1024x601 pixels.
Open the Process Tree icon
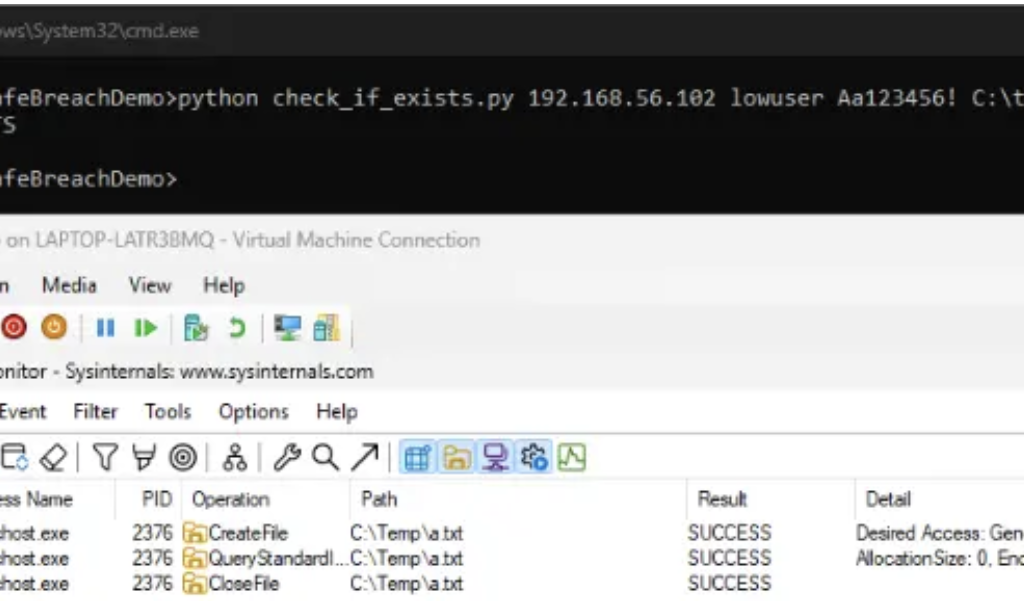[235, 458]
